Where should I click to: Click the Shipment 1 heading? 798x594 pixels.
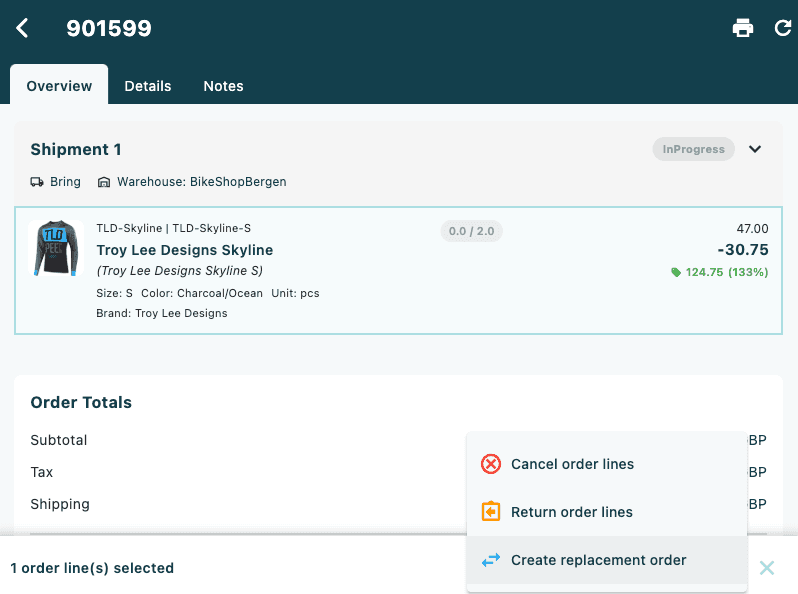pyautogui.click(x=76, y=149)
